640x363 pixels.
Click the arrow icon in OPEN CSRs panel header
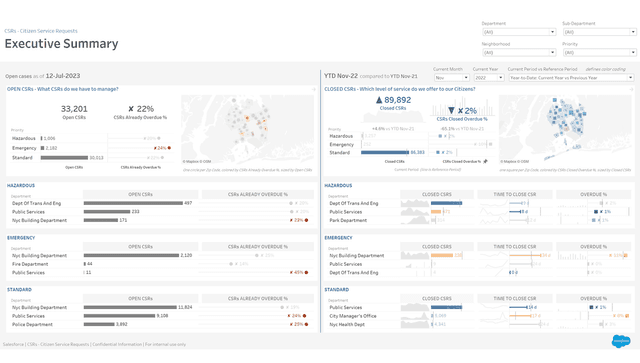tap(313, 89)
